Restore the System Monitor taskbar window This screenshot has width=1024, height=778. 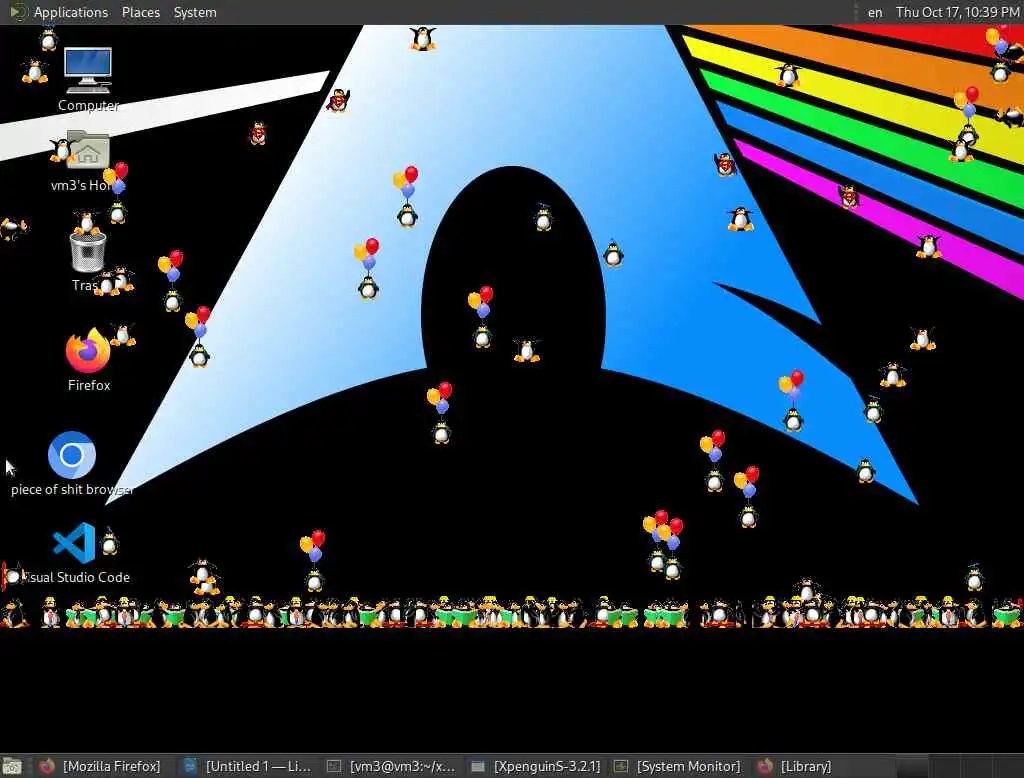click(x=678, y=766)
